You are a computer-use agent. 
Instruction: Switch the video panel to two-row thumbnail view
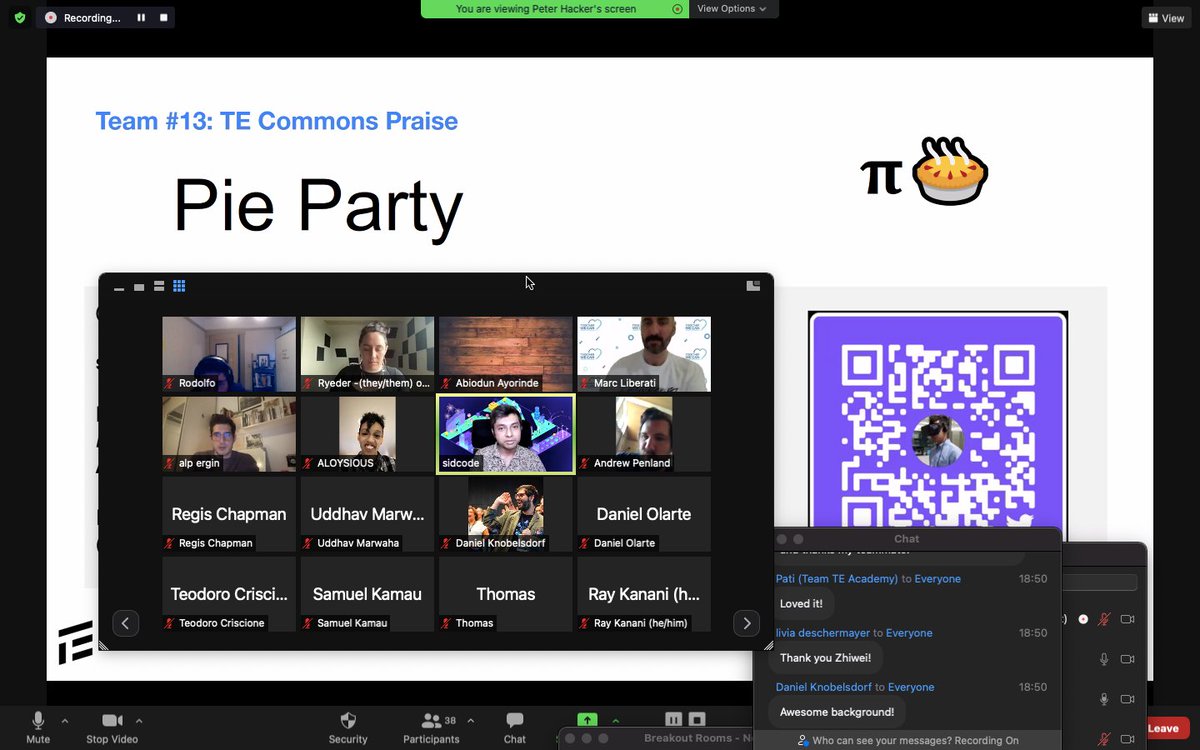tap(159, 287)
